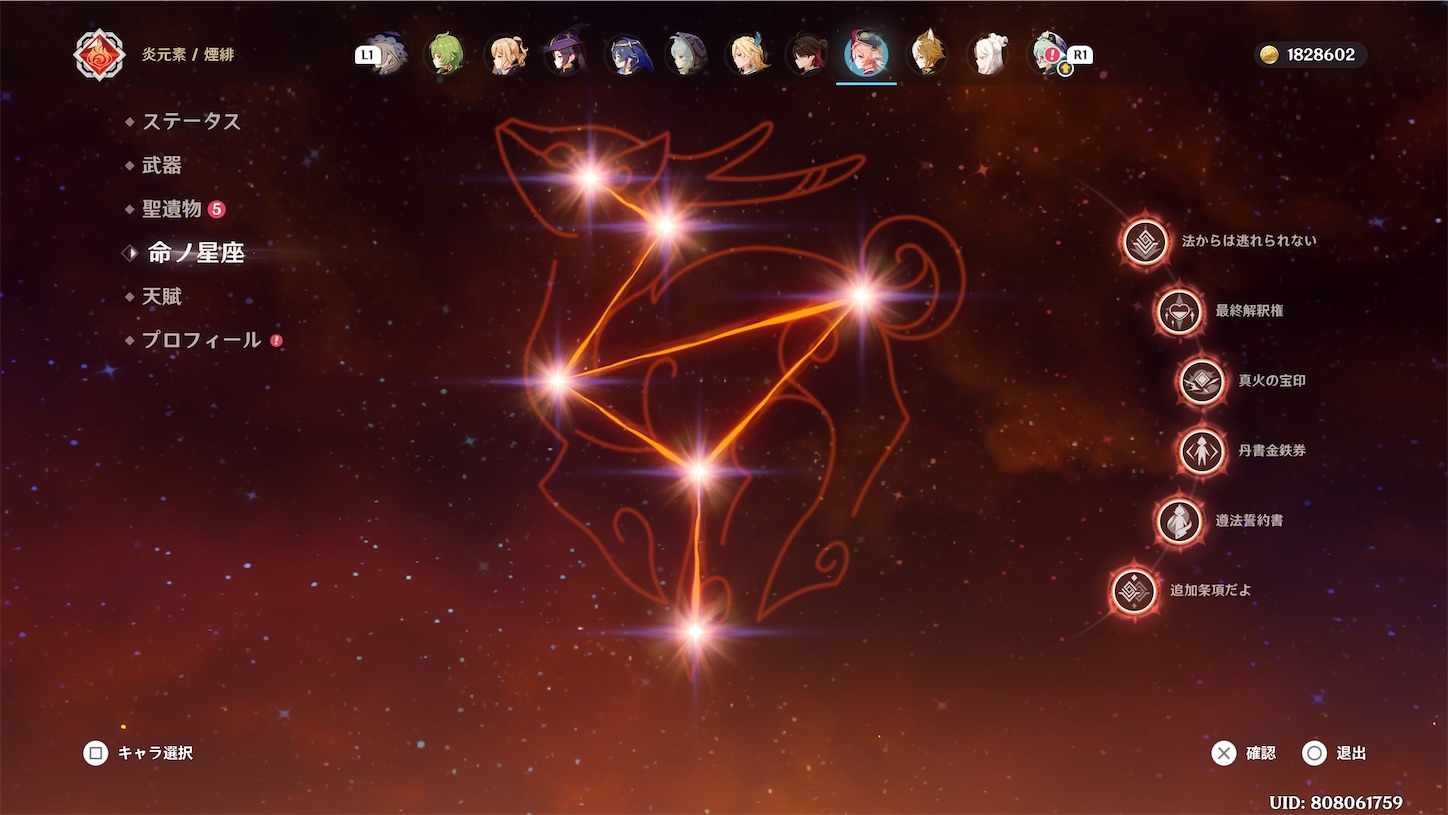Click the Mora balance 1828602
The width and height of the screenshot is (1448, 815).
tap(1321, 55)
